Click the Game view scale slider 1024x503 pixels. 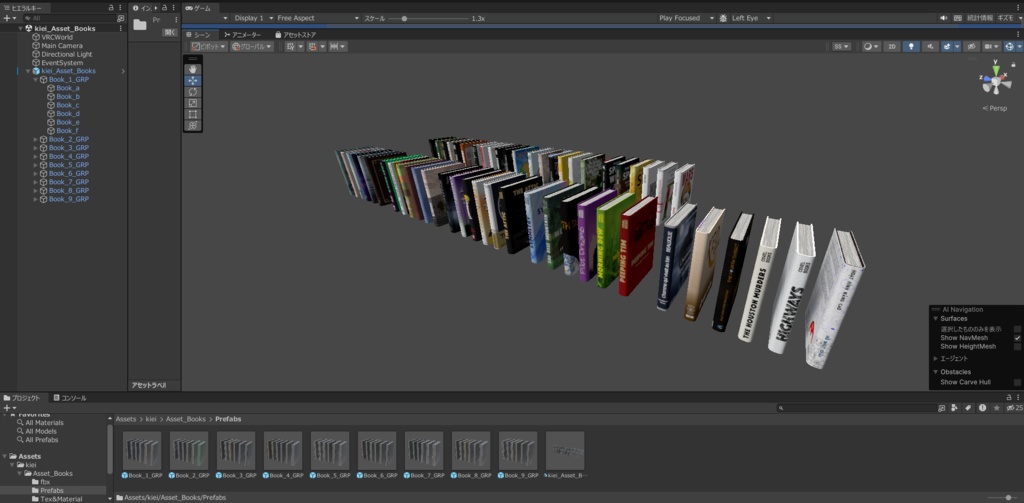click(x=428, y=18)
